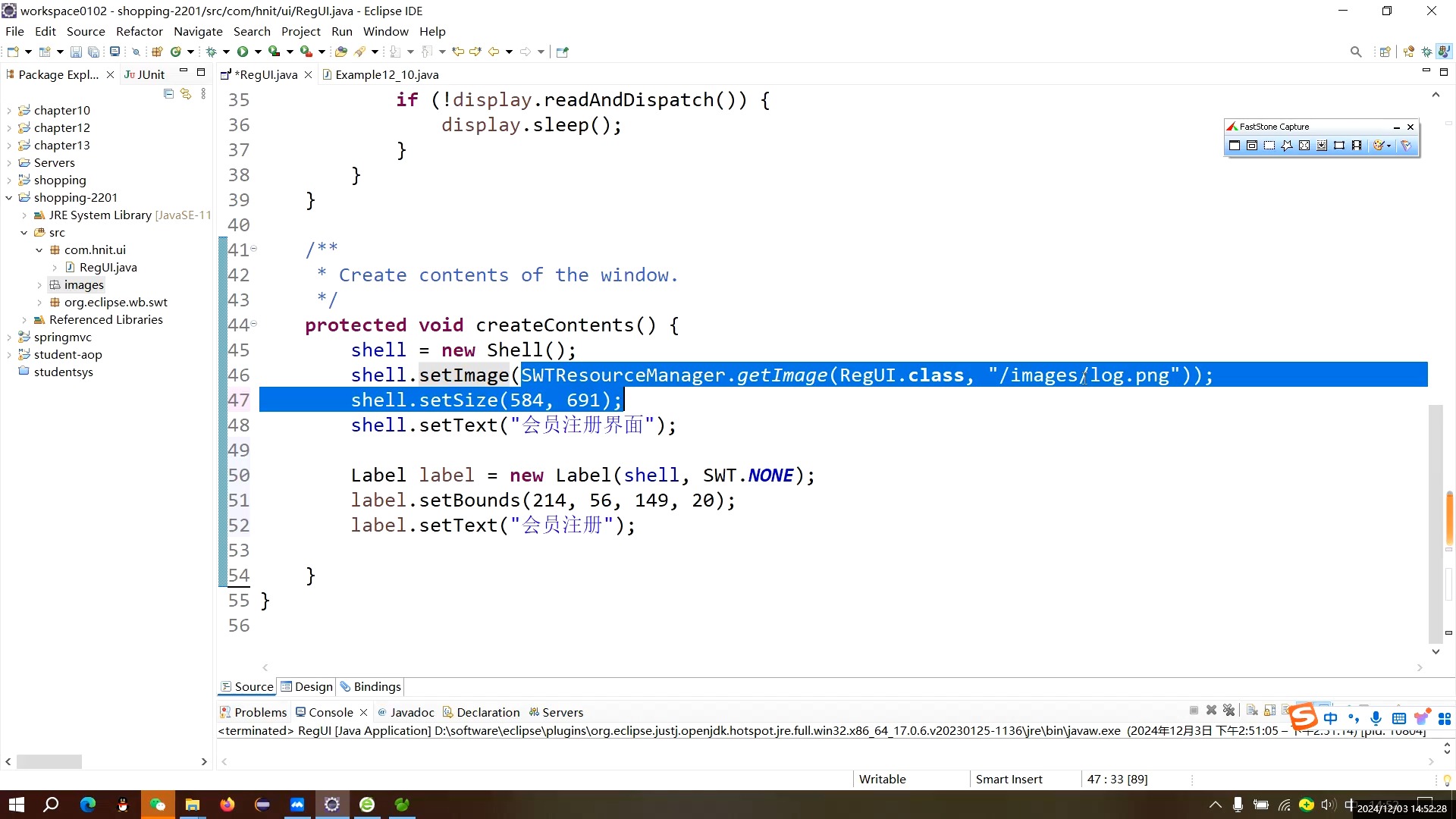Toggle the Javadoc comment fold at line 41
1456x819 pixels.
click(x=254, y=249)
